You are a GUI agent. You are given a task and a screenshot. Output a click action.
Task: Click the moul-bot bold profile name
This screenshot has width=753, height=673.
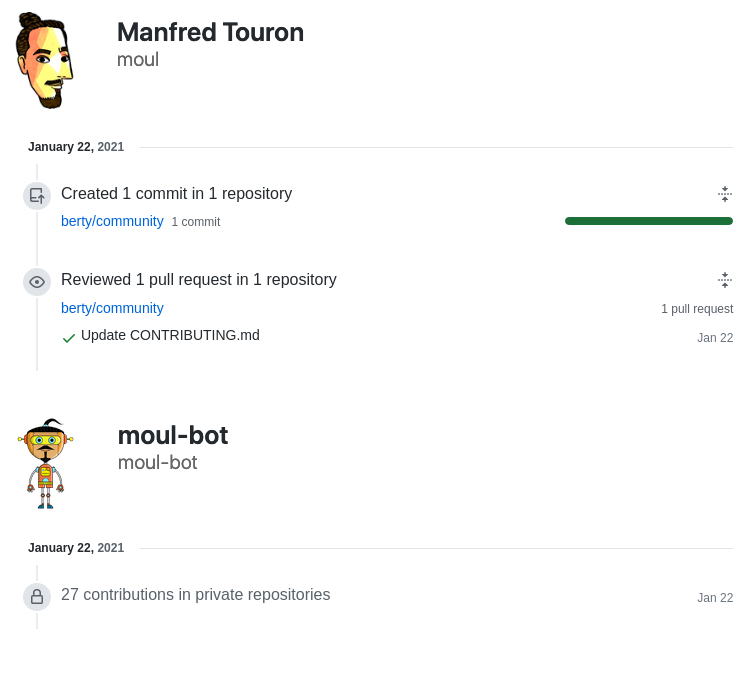(173, 435)
